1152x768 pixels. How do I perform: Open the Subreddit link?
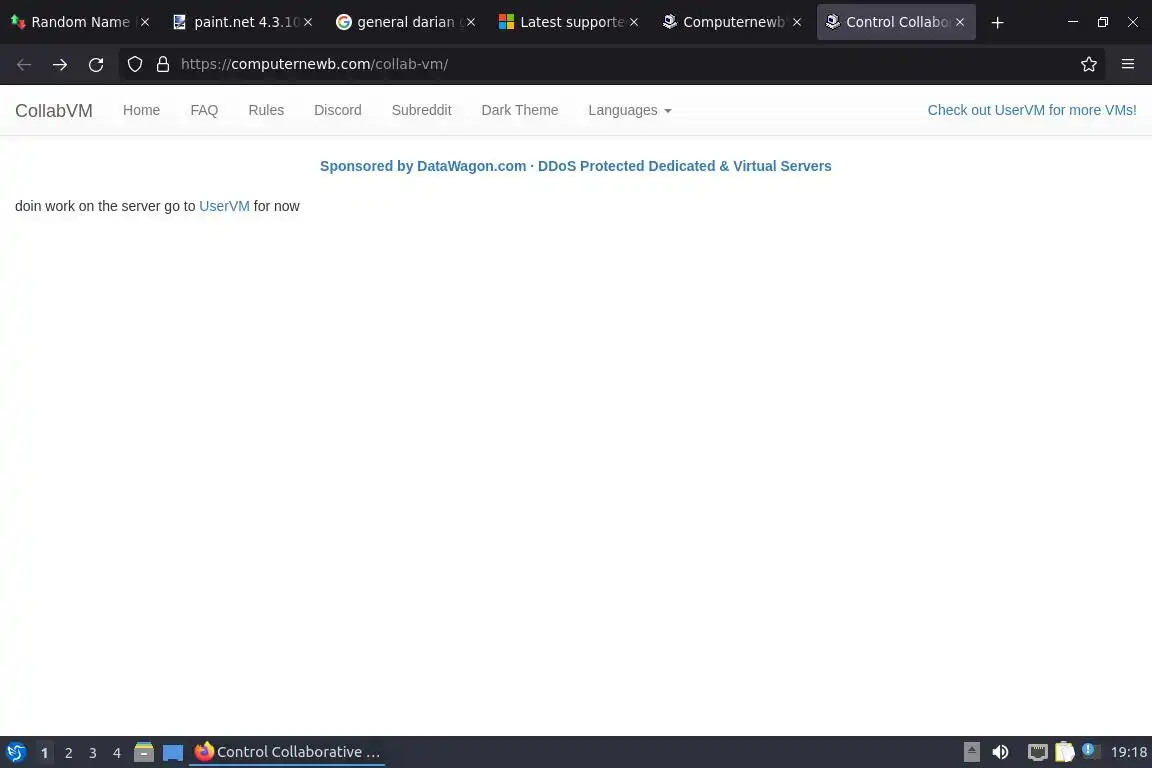coord(422,110)
